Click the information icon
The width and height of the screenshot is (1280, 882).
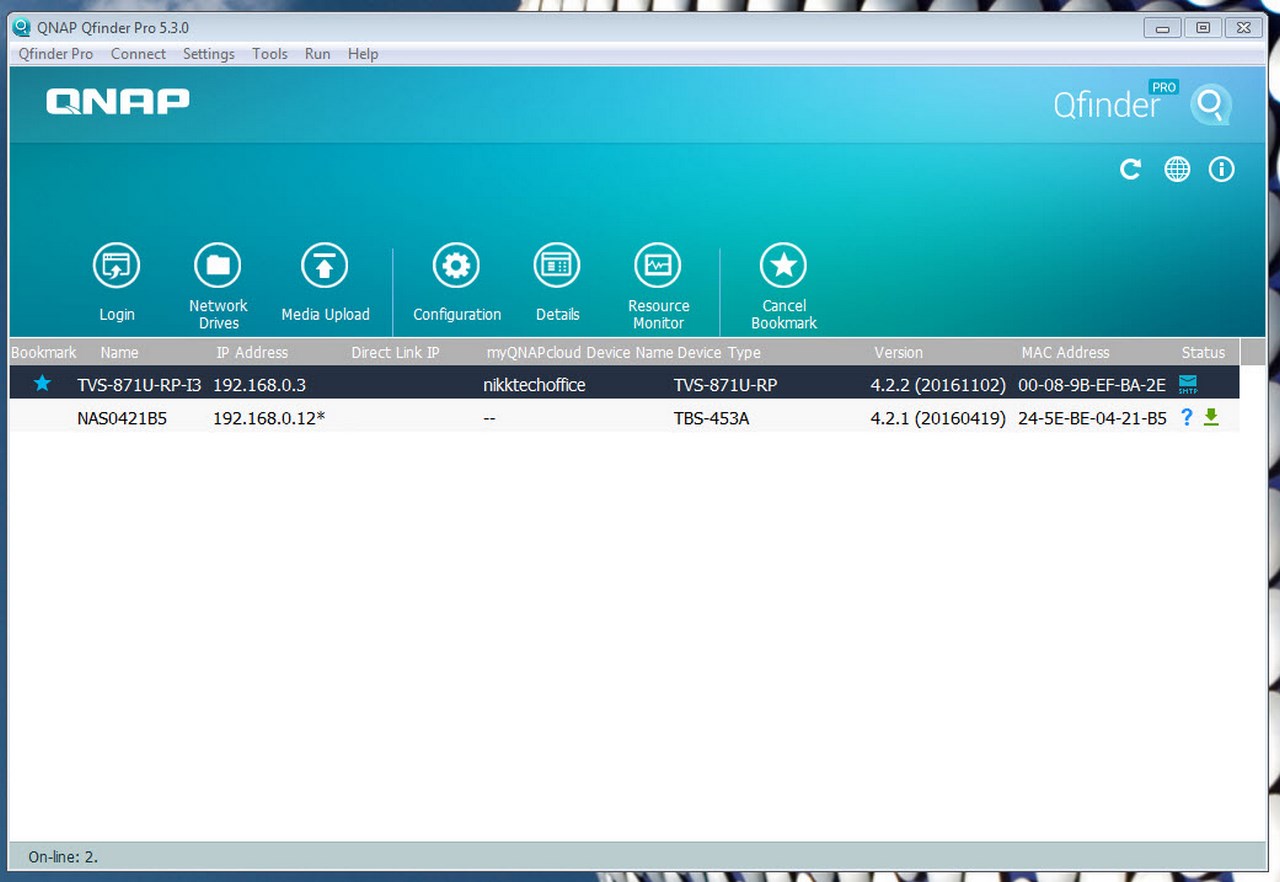coord(1221,170)
